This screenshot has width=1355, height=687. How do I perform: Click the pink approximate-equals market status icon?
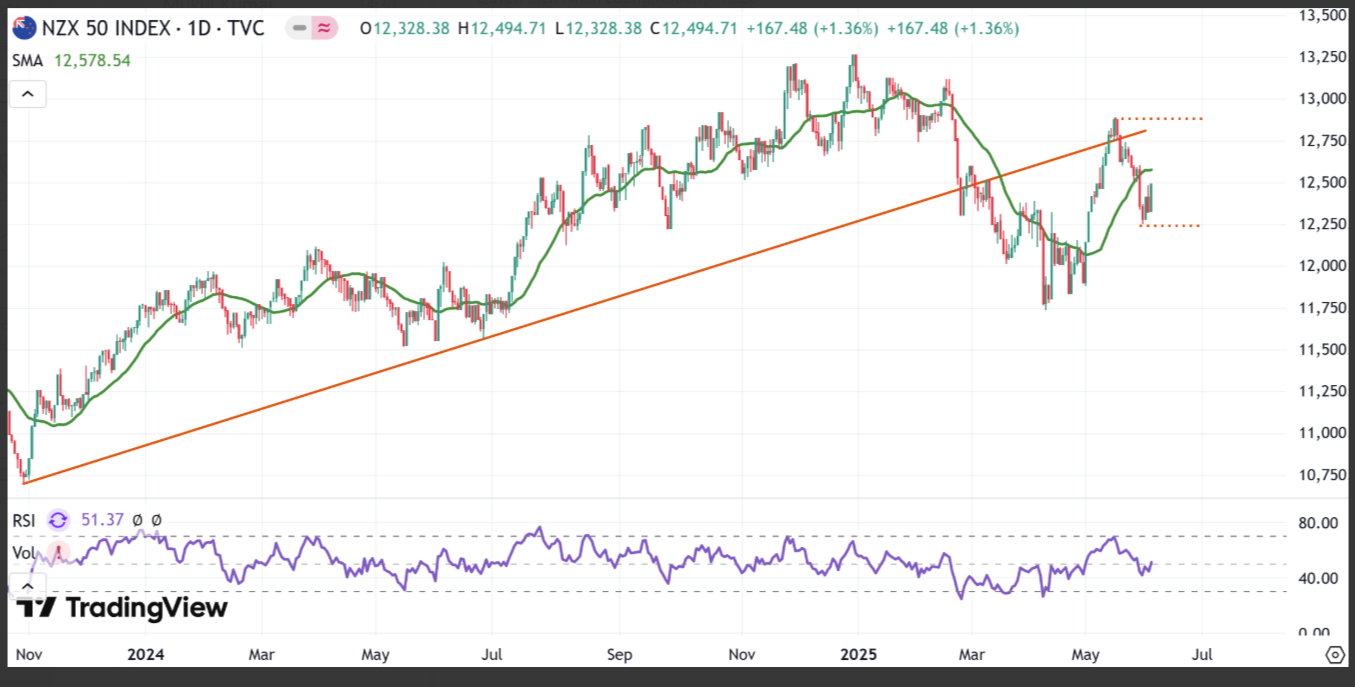pos(324,28)
